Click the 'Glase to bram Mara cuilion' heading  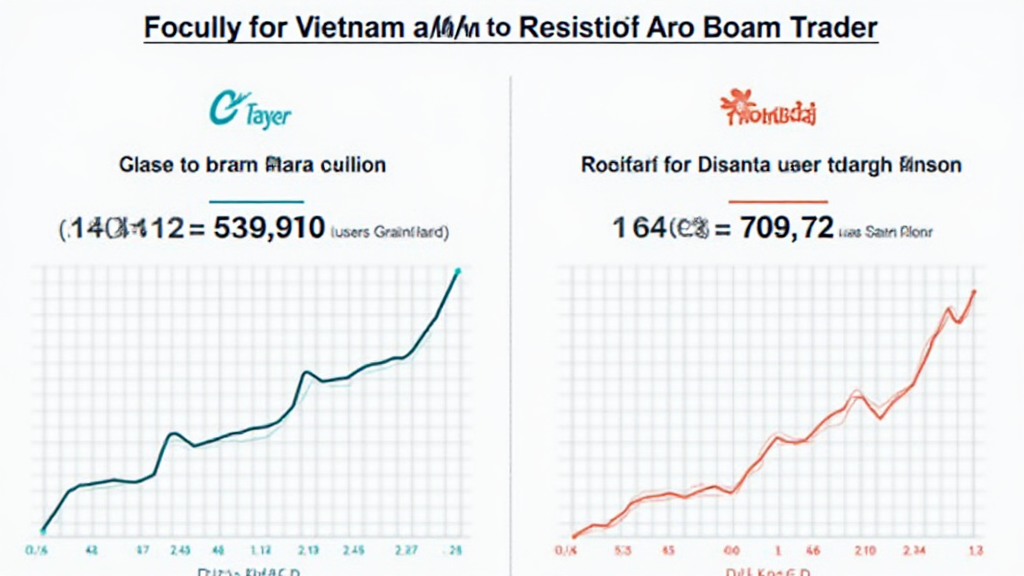252,164
